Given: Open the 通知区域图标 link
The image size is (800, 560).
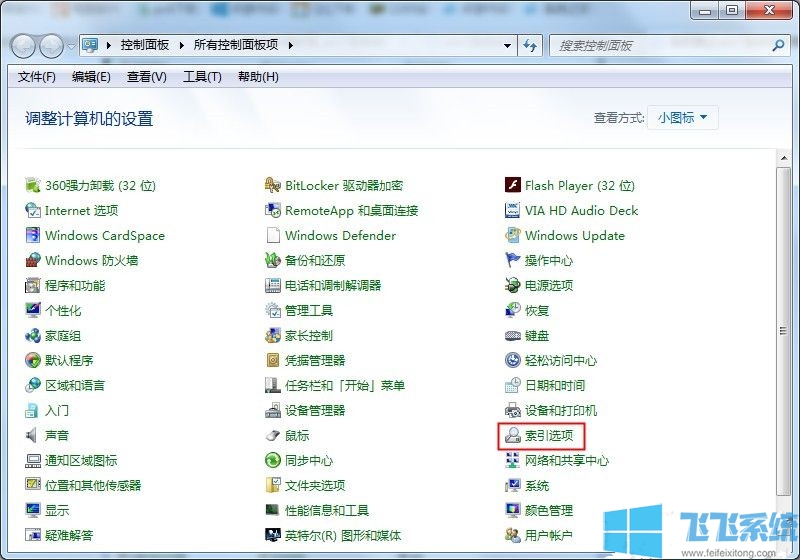Looking at the screenshot, I should pyautogui.click(x=81, y=461).
